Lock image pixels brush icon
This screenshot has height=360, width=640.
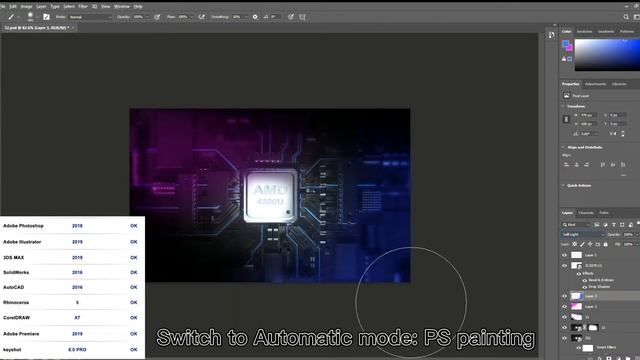coord(582,244)
